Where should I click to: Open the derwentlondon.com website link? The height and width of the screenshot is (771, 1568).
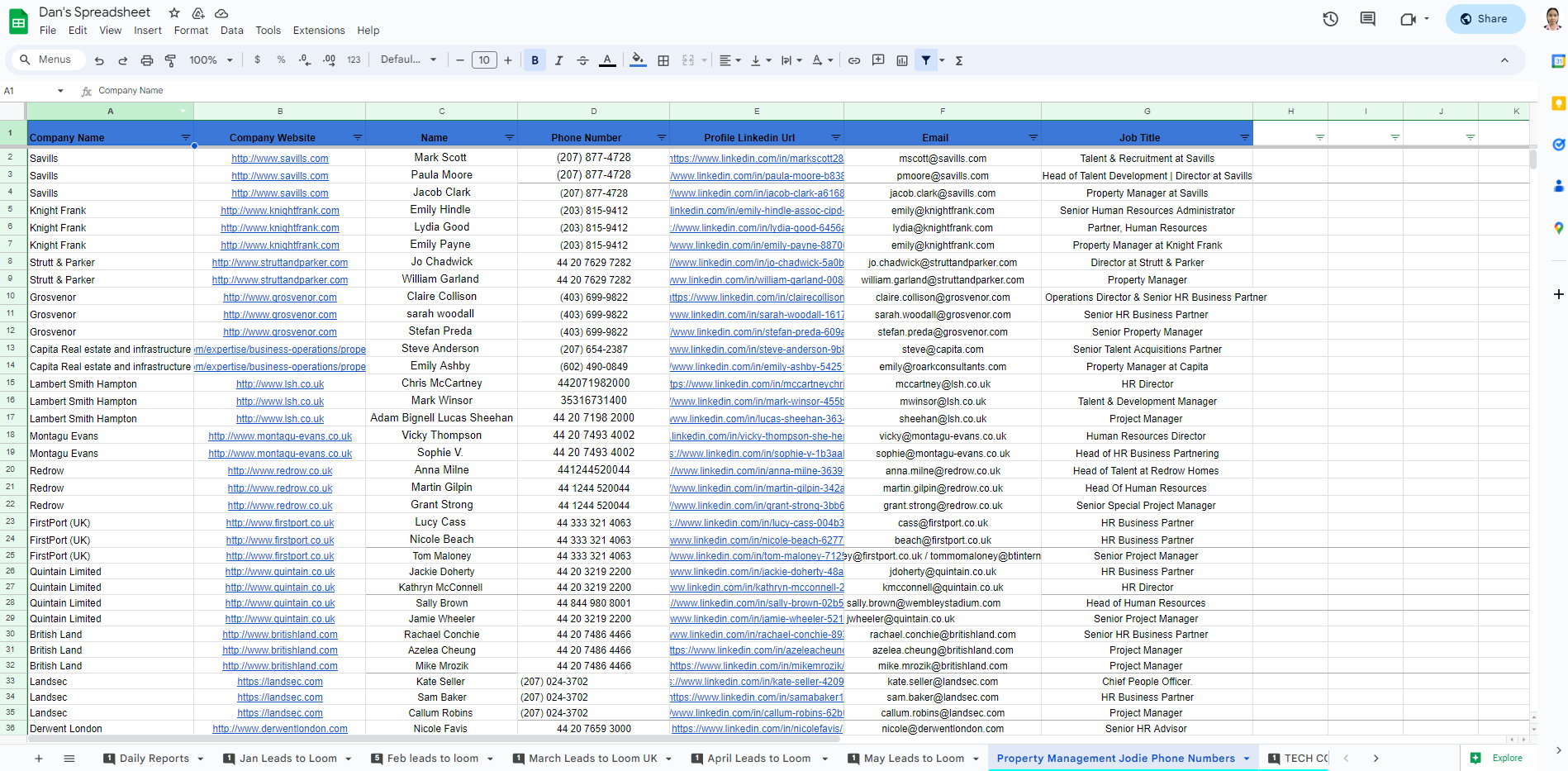tap(280, 729)
